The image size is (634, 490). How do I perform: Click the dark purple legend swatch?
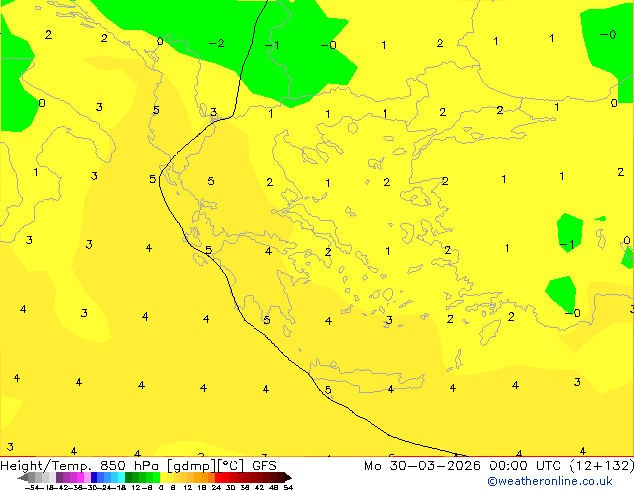59,477
